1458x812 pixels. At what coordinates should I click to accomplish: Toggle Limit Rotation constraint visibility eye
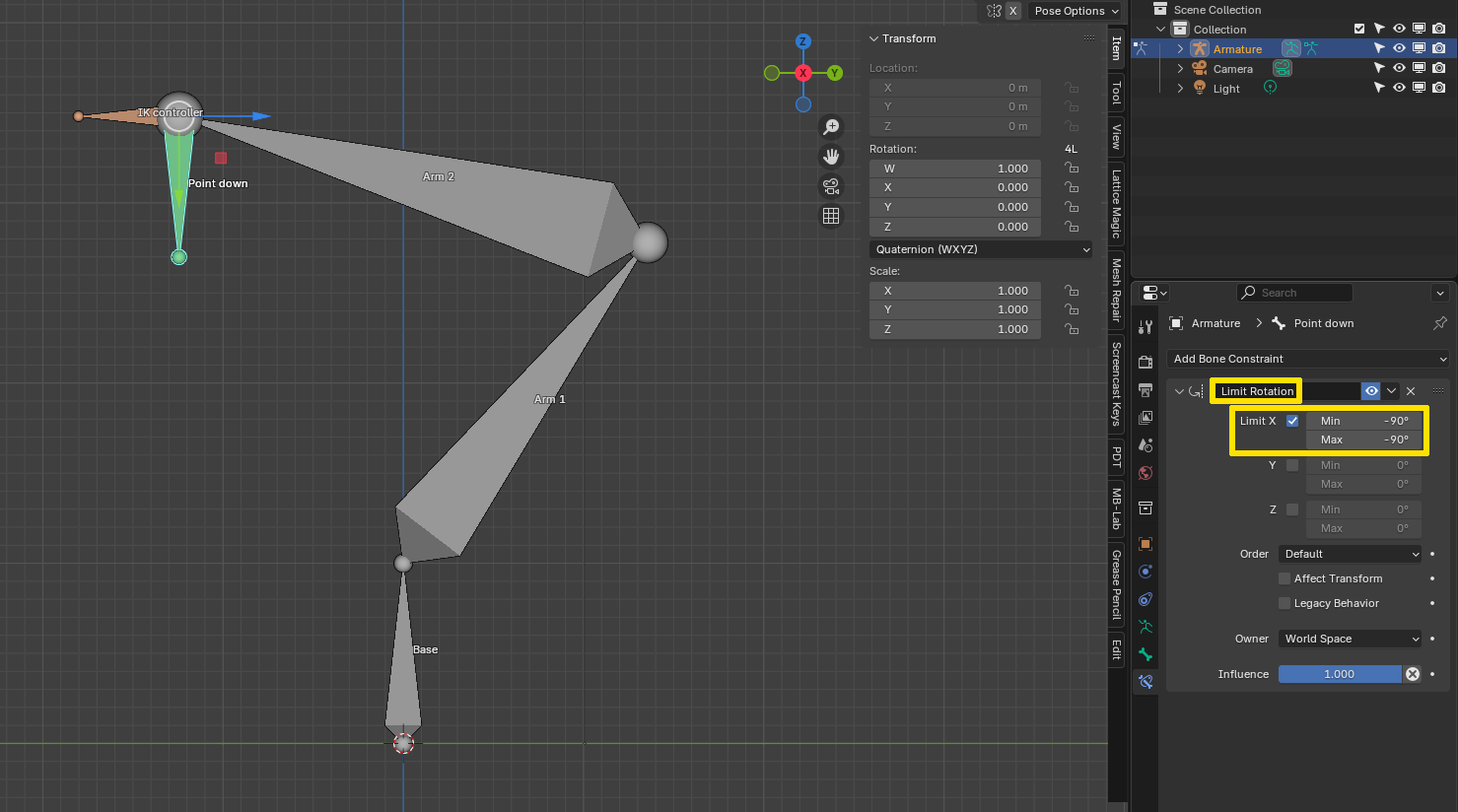(x=1371, y=391)
